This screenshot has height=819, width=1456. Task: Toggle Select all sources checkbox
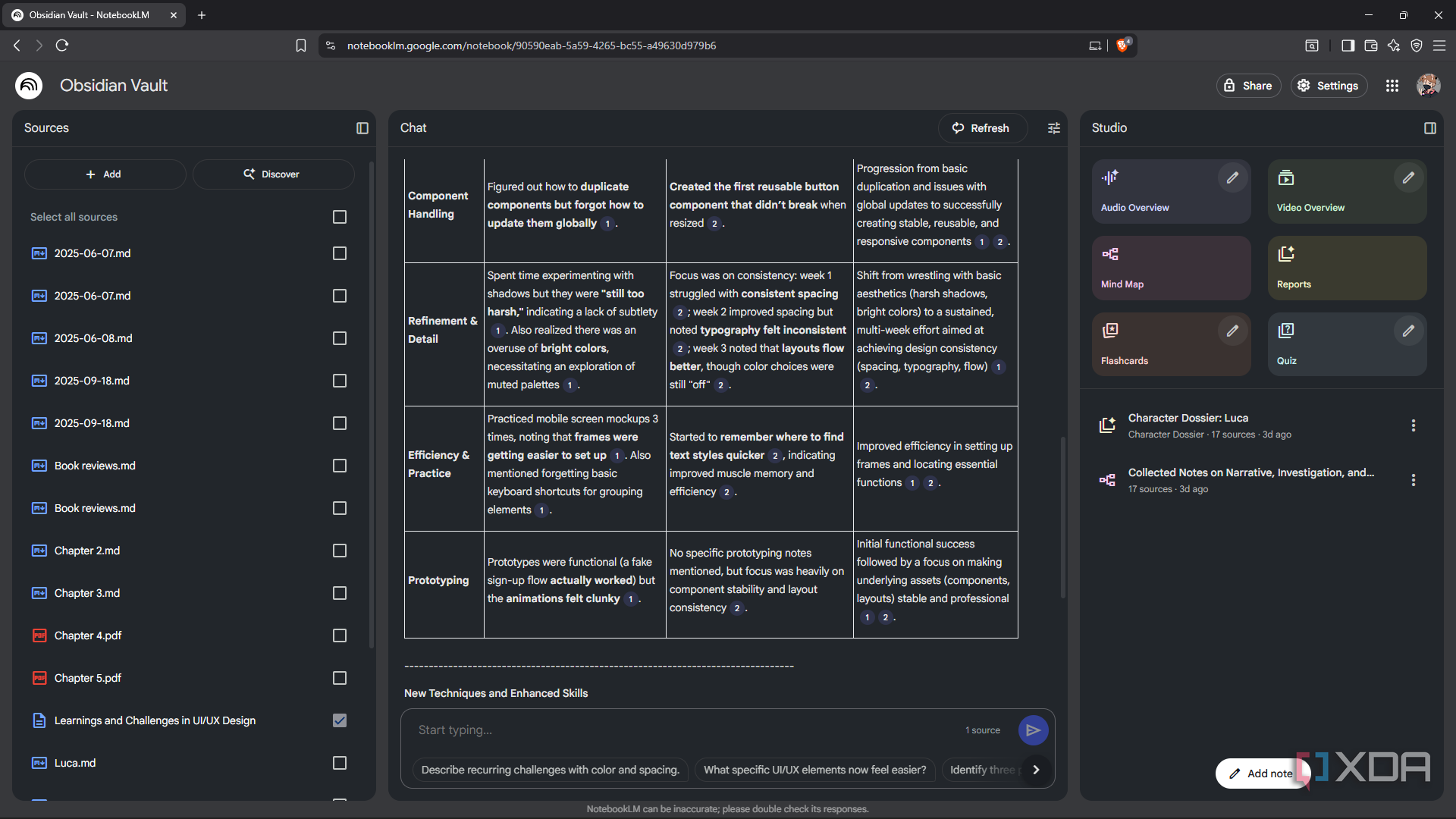340,217
